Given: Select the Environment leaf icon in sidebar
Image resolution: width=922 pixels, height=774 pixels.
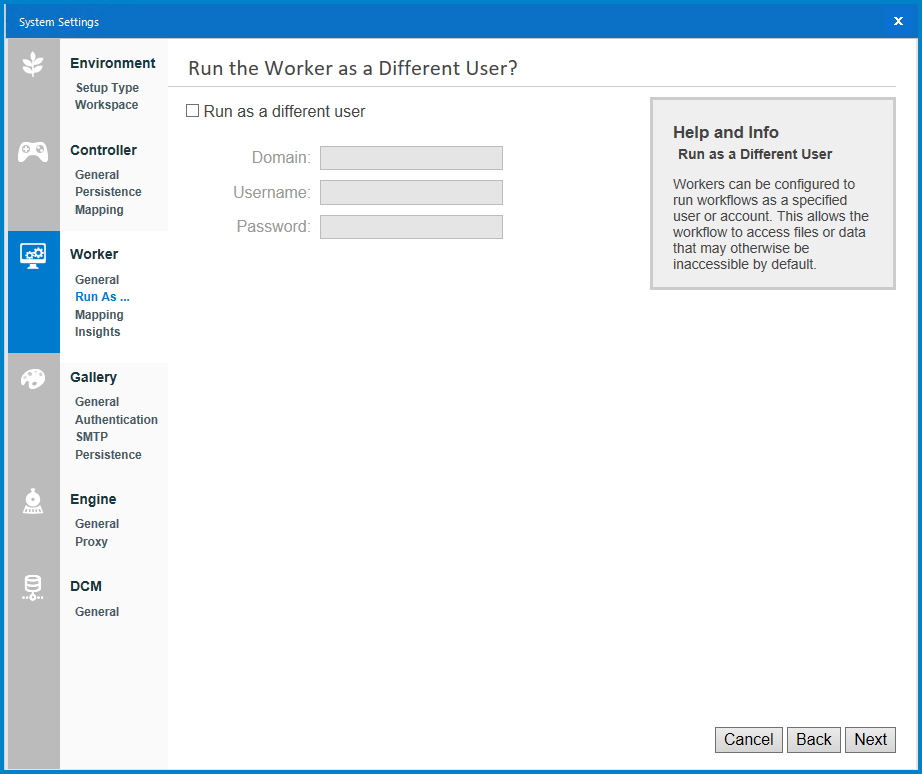Looking at the screenshot, I should coord(33,63).
